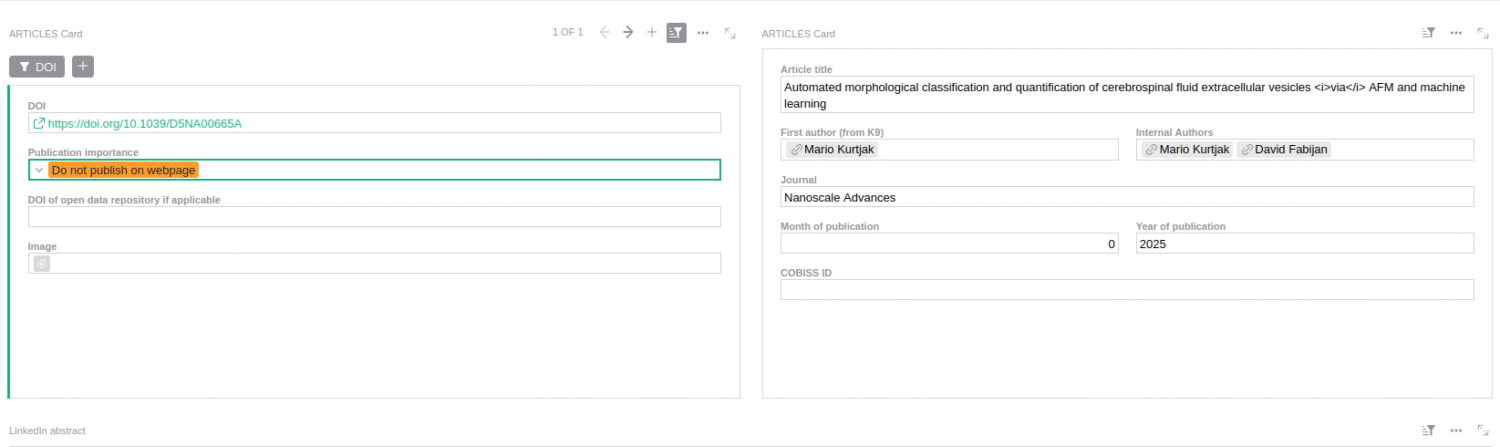Viewport: 1500px width, 447px height.
Task: Open the DOI link https://doi.org/10.1039/D5NA00665A
Action: (144, 124)
